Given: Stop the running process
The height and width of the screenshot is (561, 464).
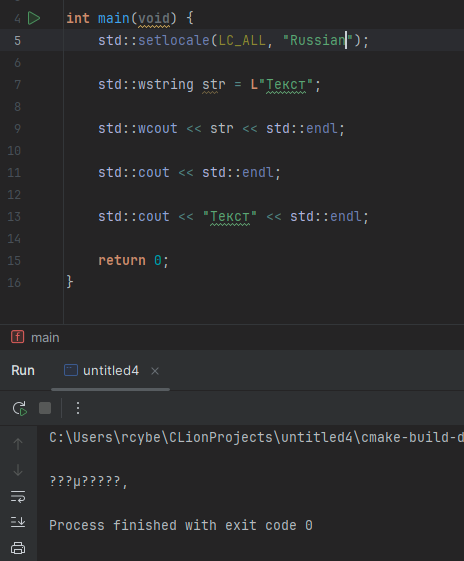Looking at the screenshot, I should (x=45, y=408).
